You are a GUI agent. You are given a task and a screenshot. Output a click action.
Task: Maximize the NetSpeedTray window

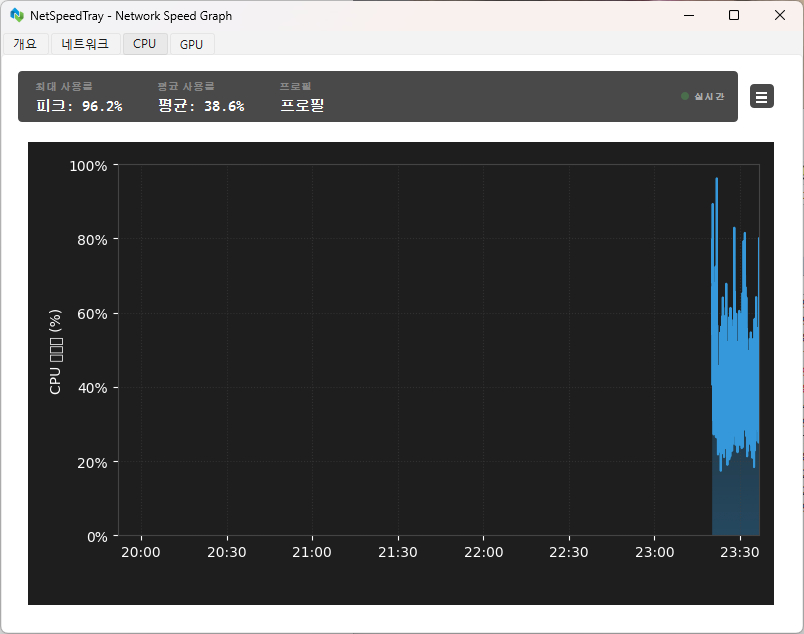pyautogui.click(x=734, y=15)
